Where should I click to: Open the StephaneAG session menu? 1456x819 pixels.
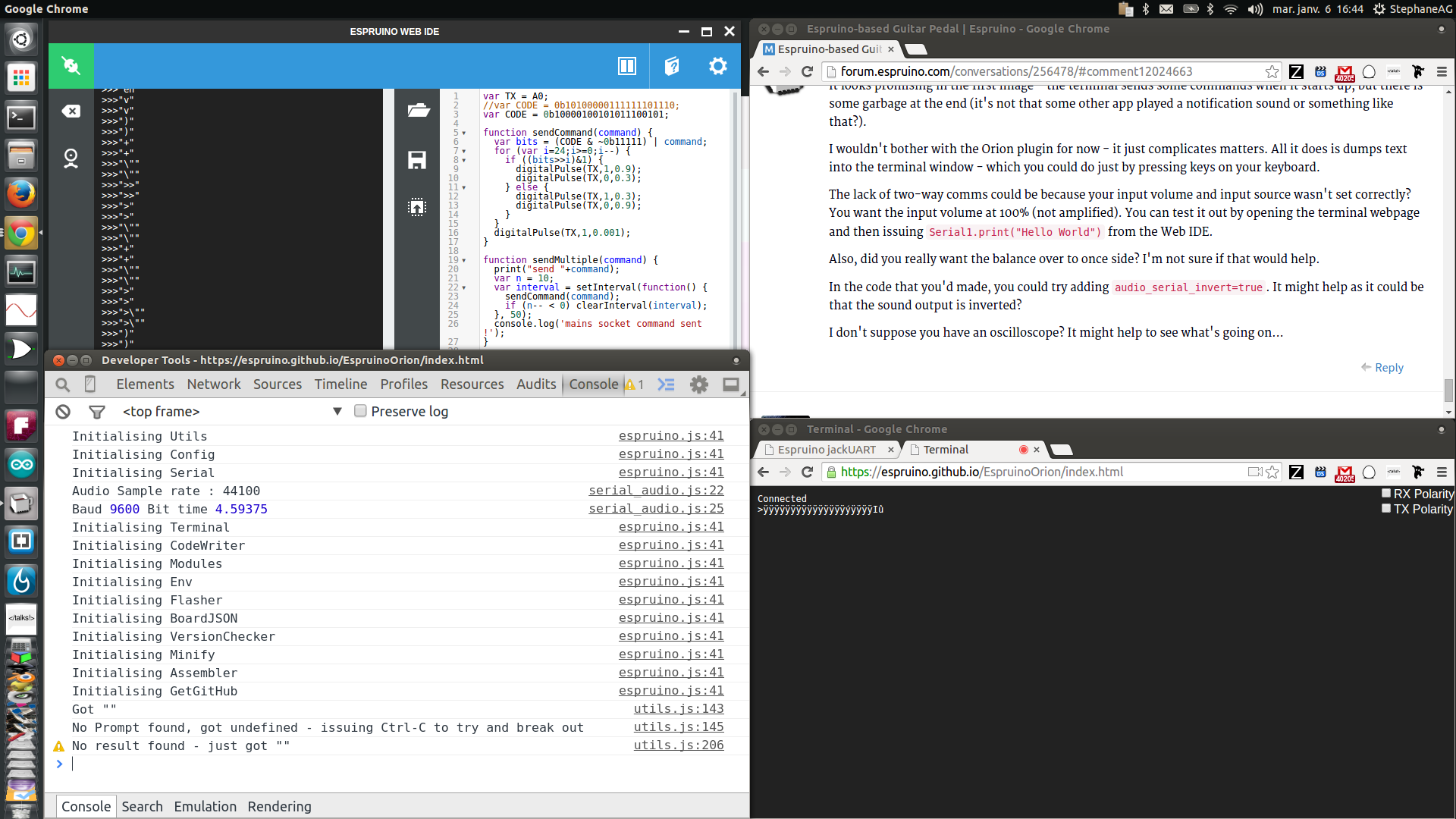coord(1412,9)
